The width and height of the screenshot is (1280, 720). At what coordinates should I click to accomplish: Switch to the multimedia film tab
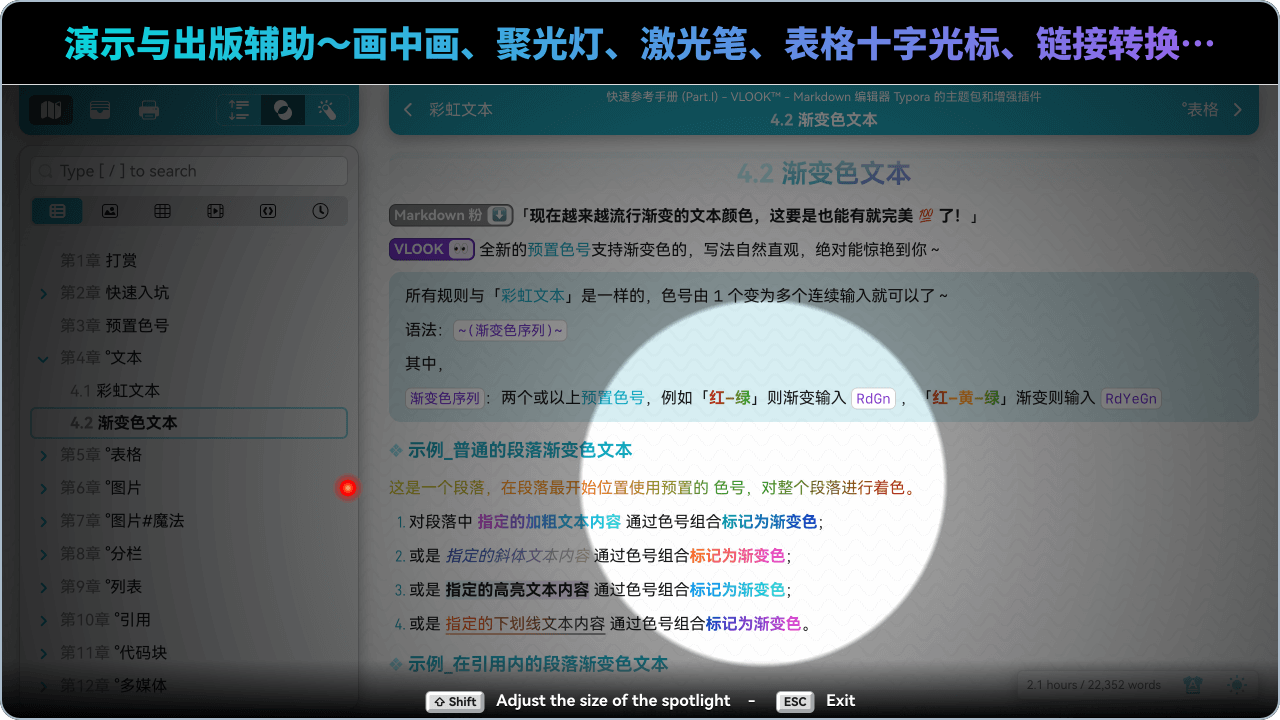215,211
